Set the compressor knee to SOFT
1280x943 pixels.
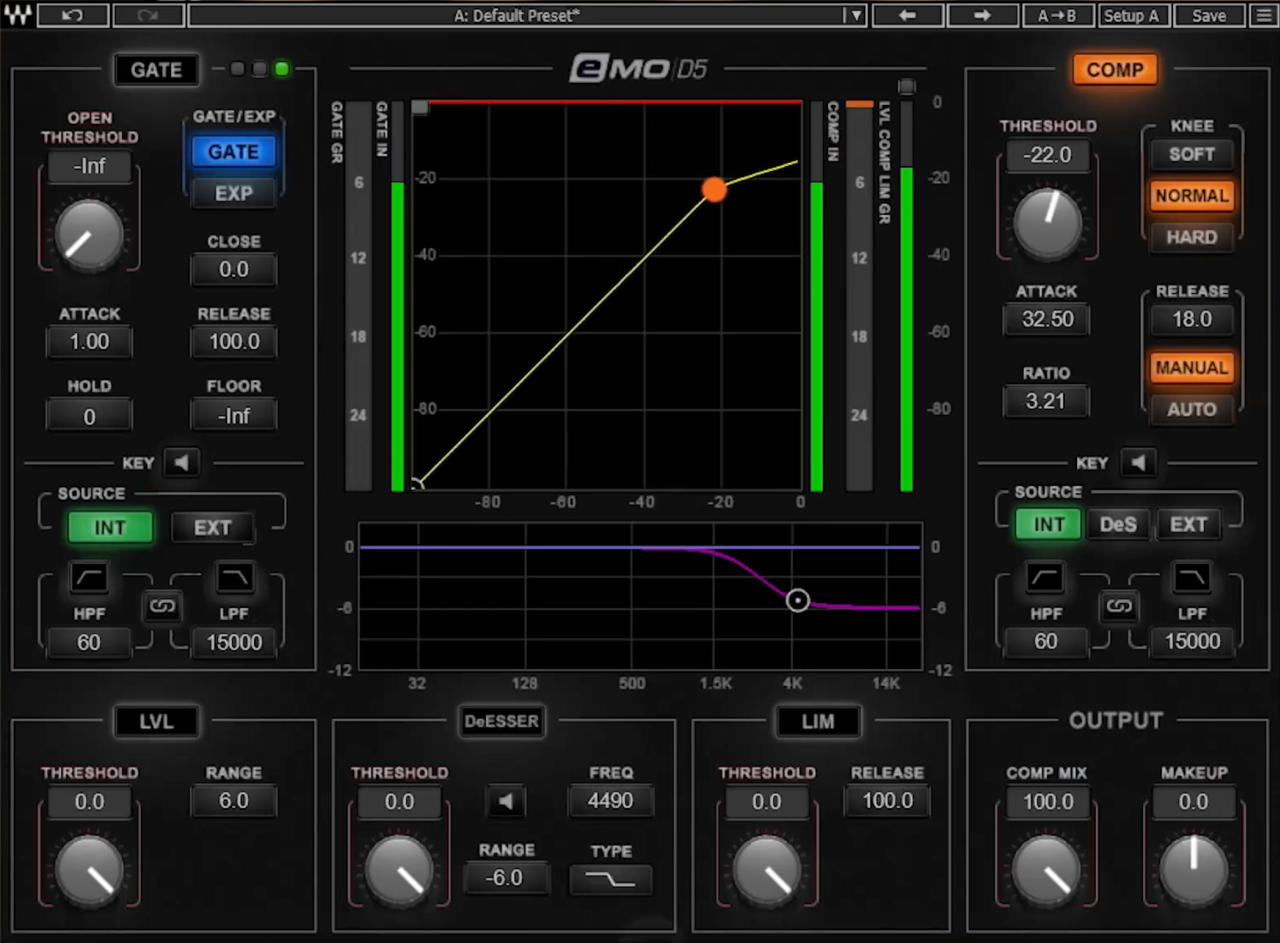click(1191, 154)
